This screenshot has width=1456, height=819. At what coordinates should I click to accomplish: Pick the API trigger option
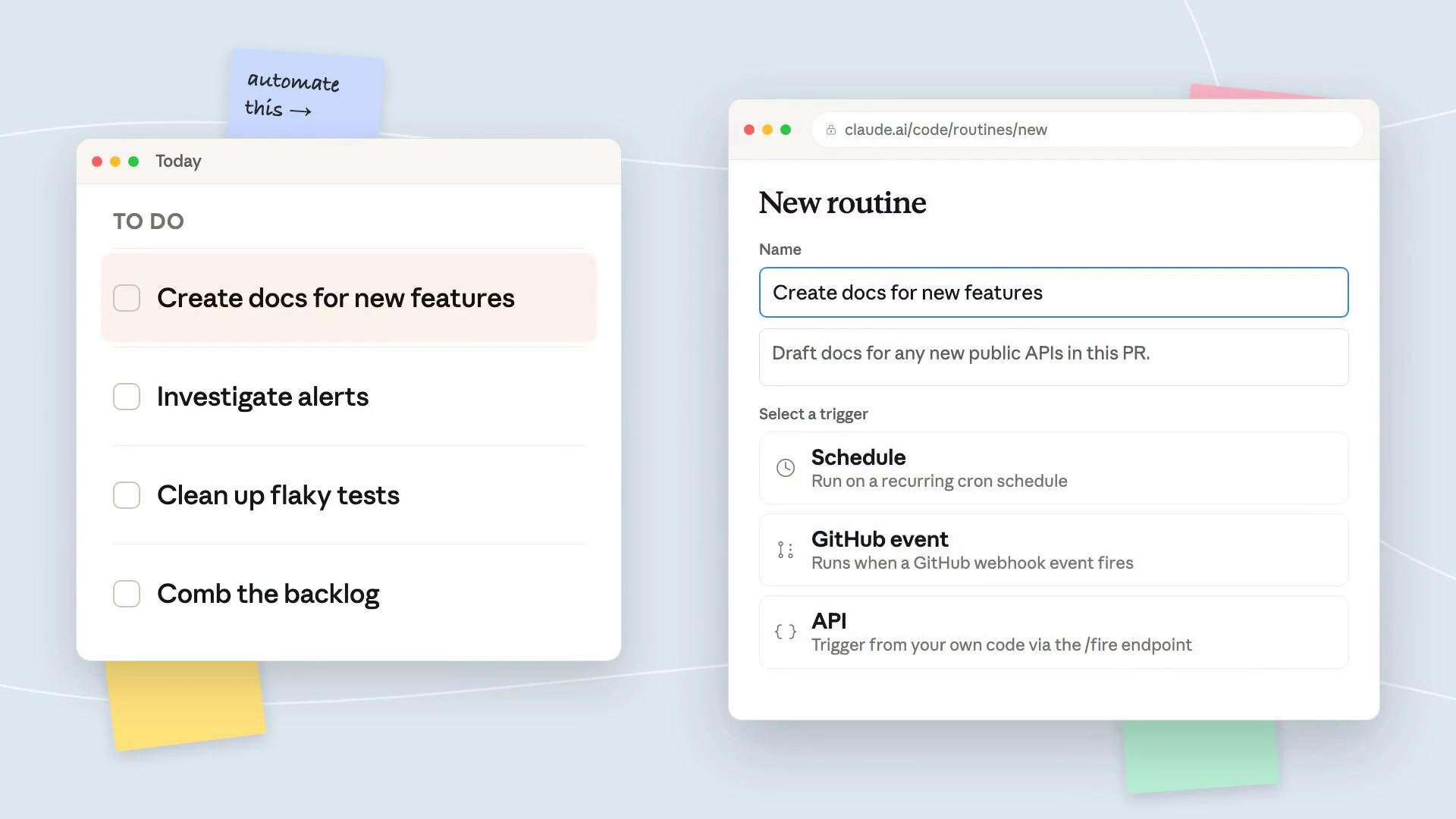1053,632
